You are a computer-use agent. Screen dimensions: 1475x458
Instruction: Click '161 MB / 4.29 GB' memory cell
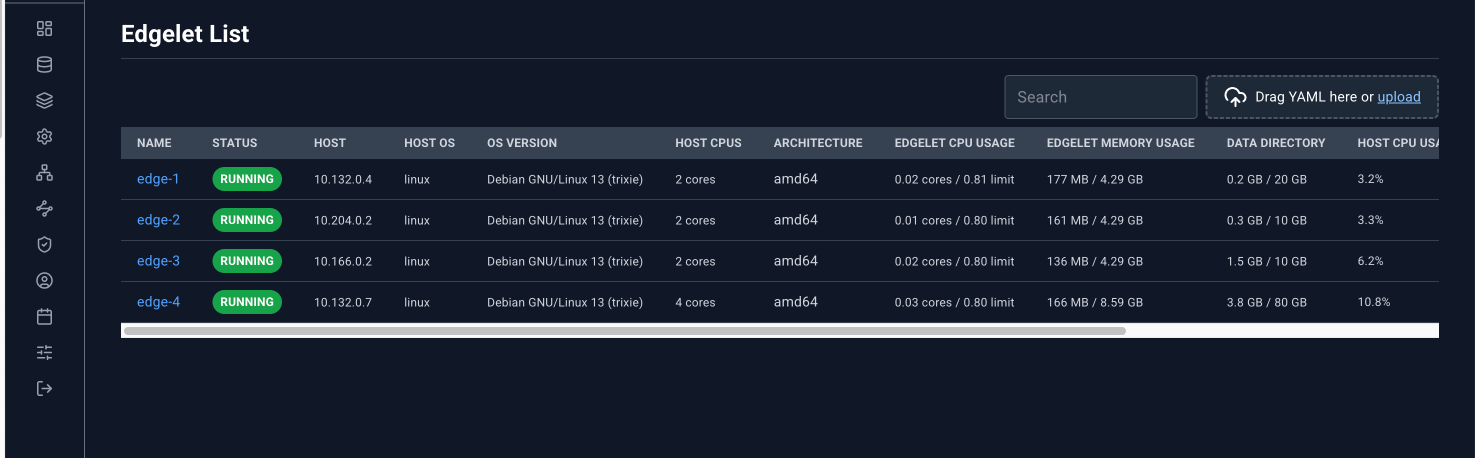1095,221
